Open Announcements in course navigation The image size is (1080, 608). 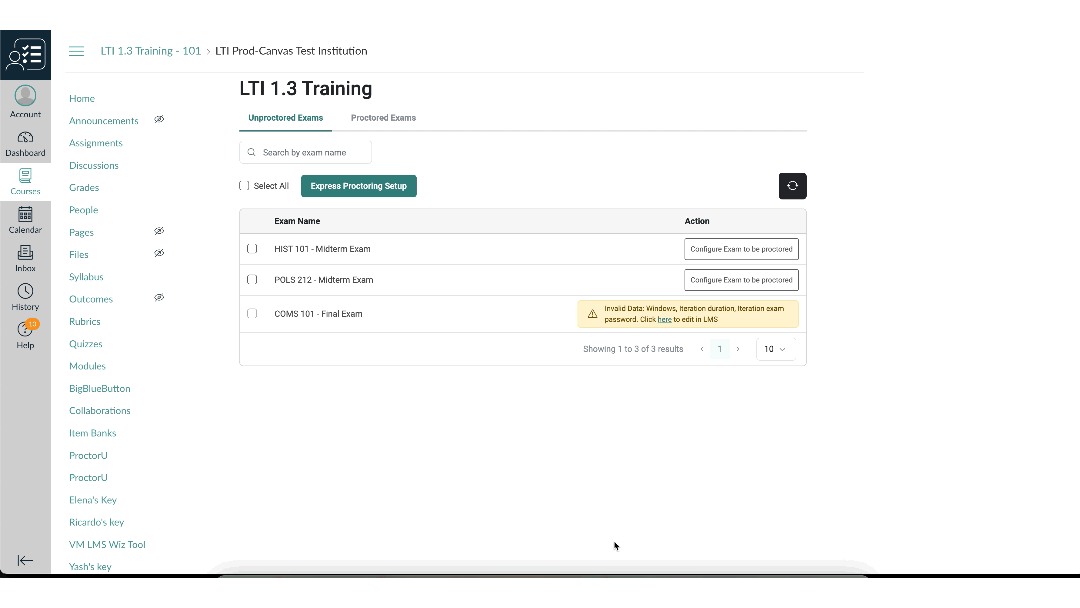[103, 120]
